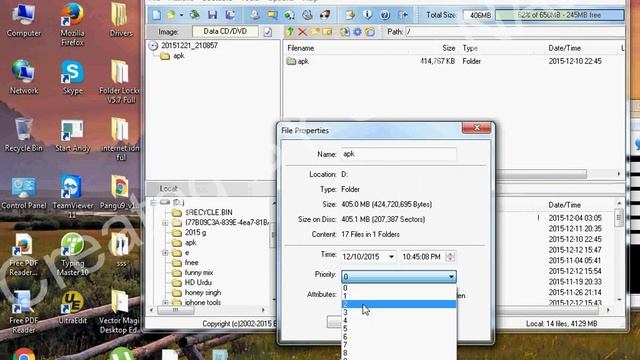This screenshot has height=360, width=640.
Task: Click the New Folder icon in image toolbar
Action: point(315,32)
